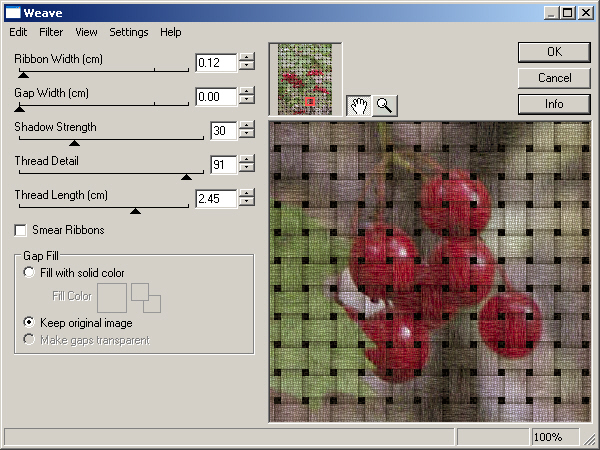Screen dimensions: 600x450
Task: Click the Thread Length slider handle
Action: click(x=135, y=211)
